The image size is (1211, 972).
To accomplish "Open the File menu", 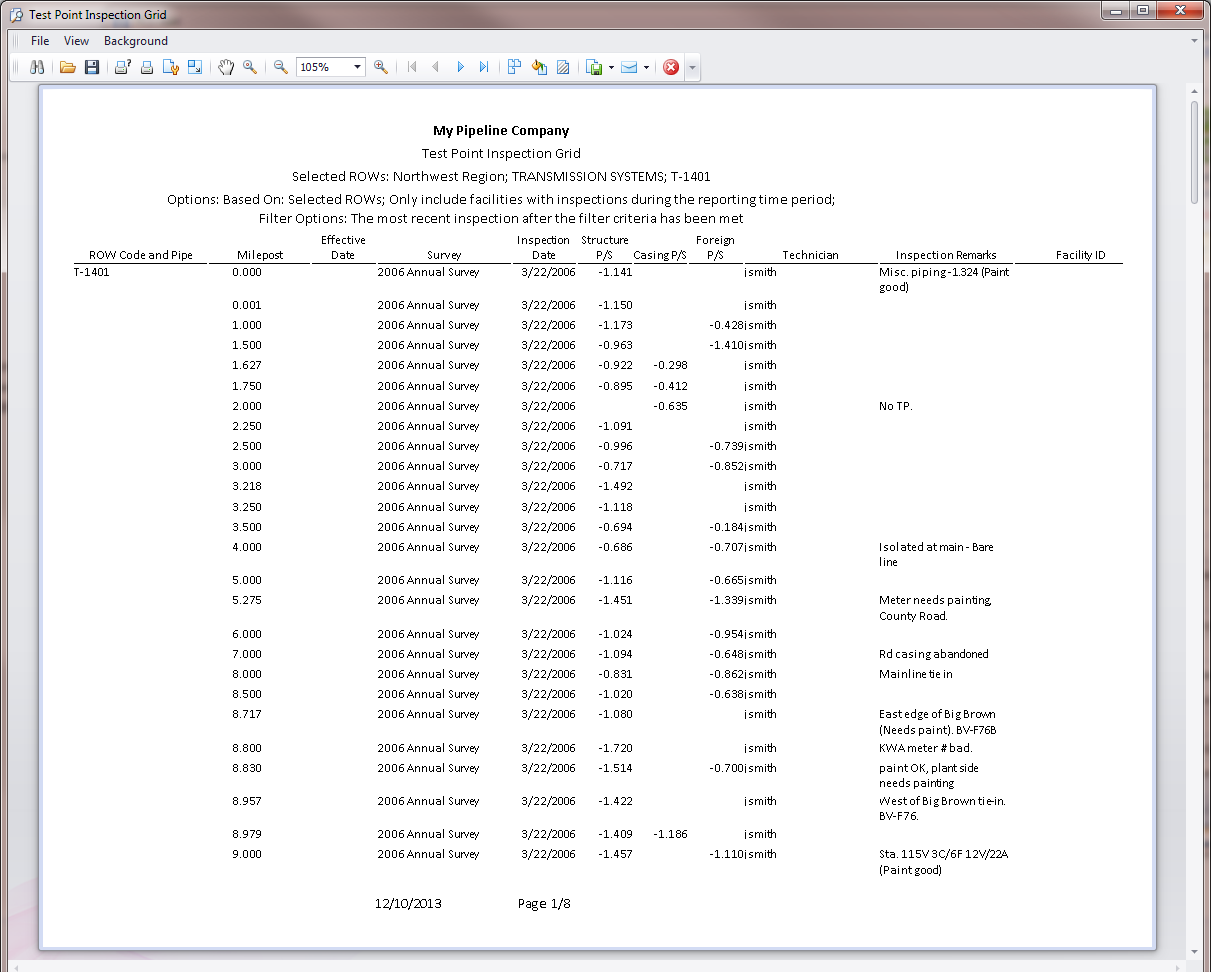I will tap(40, 41).
